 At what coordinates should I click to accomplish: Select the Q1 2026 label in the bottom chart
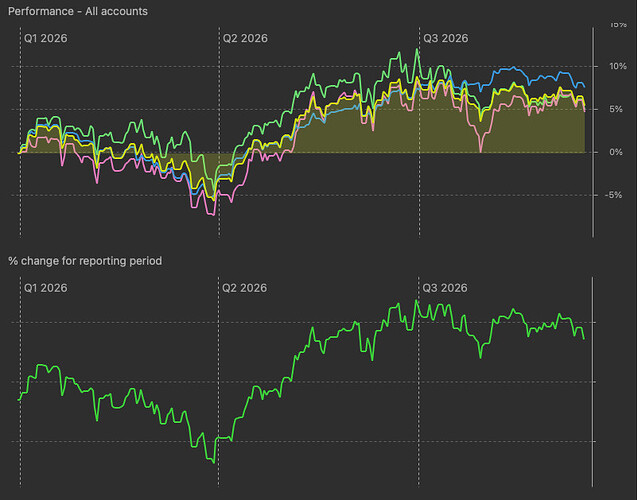click(x=46, y=288)
